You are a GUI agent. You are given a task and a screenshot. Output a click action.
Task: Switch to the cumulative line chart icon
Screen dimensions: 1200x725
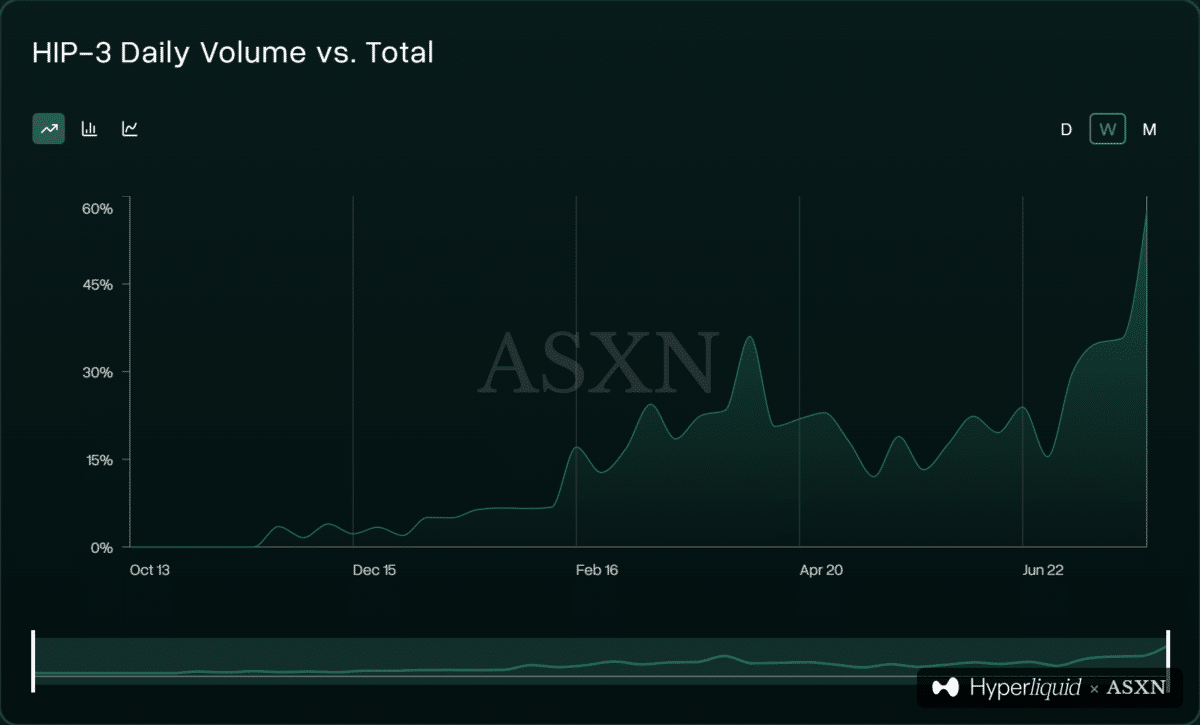coord(130,129)
